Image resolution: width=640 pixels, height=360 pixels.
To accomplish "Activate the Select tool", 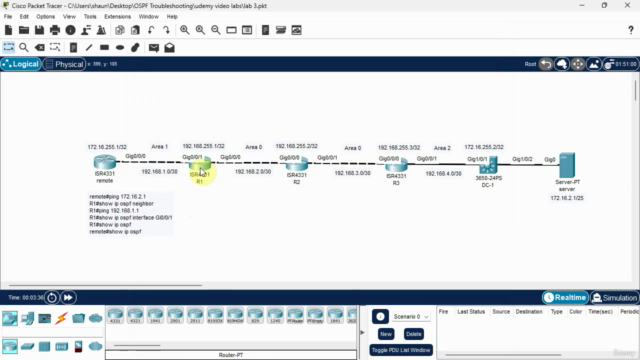I will coord(9,47).
